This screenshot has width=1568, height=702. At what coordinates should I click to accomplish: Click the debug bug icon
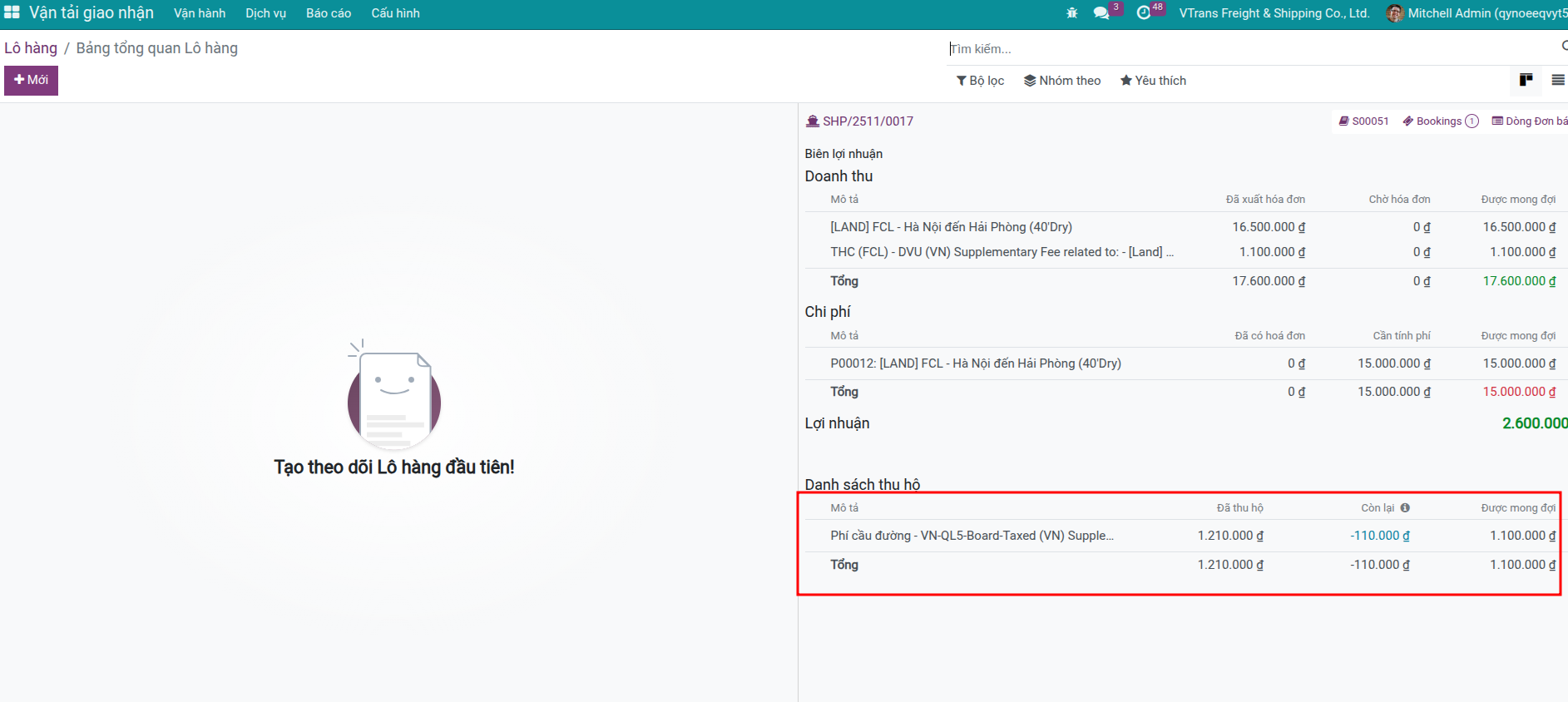[1071, 13]
